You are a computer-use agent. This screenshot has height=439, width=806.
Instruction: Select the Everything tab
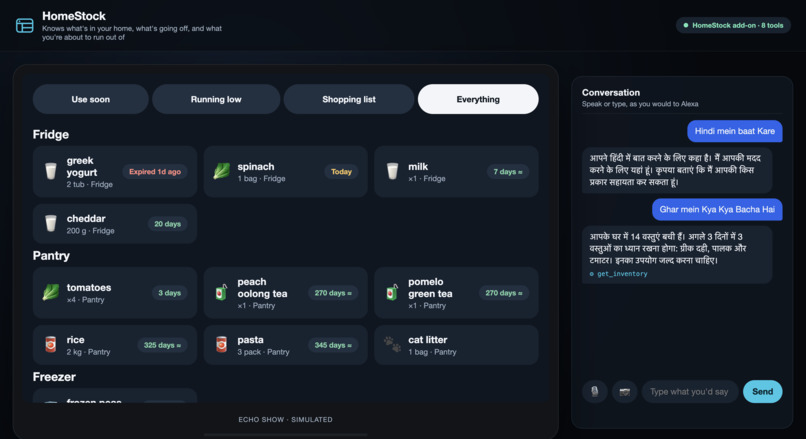[x=478, y=99]
